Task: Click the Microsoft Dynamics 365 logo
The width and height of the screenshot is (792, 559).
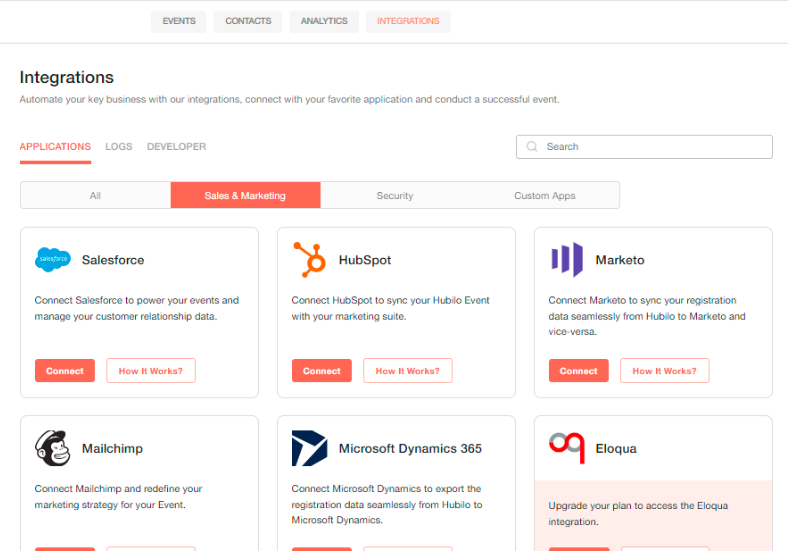Action: (309, 448)
